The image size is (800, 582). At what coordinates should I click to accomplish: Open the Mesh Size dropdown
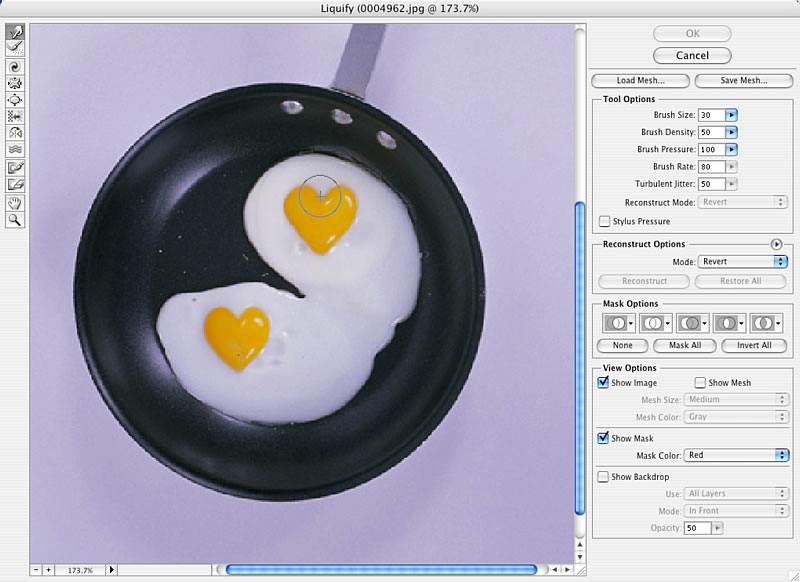click(736, 399)
